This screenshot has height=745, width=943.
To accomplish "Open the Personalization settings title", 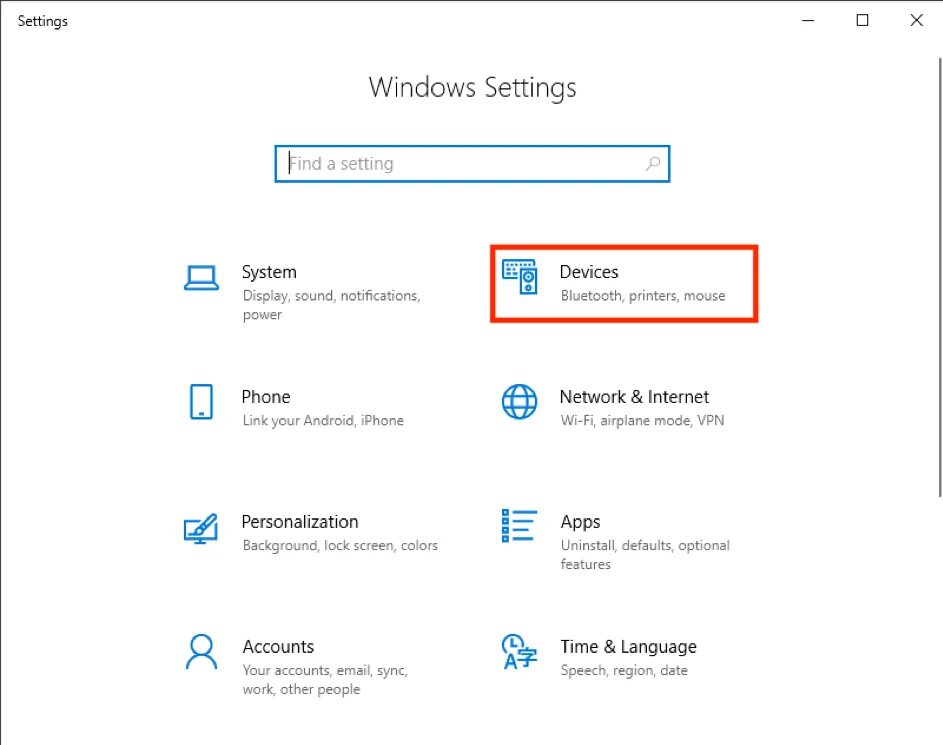I will pyautogui.click(x=299, y=521).
